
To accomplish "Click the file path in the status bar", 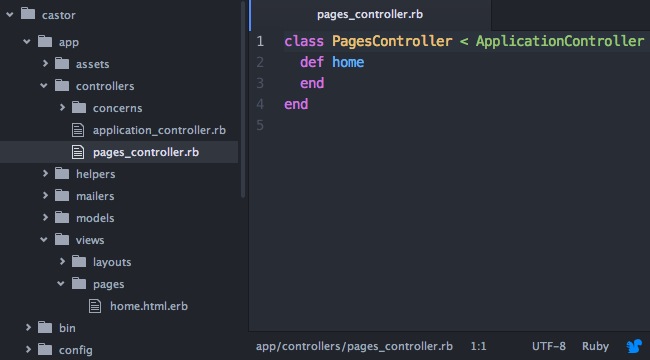I will click(354, 346).
